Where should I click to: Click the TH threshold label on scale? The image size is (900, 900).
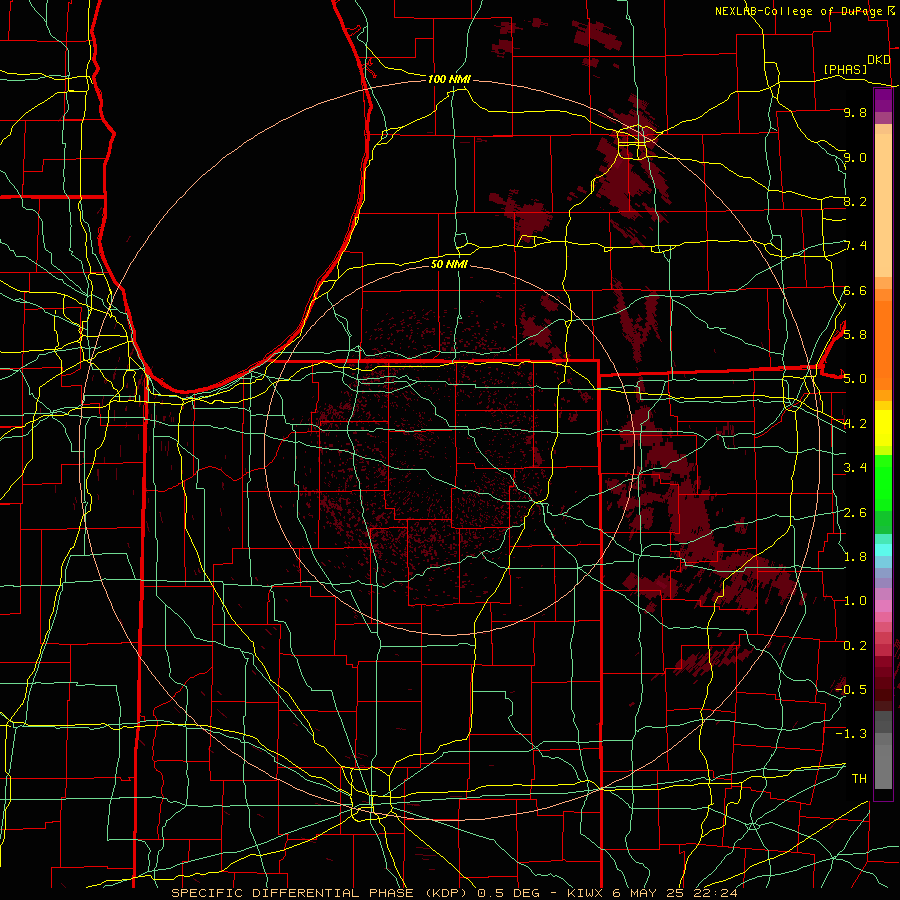click(x=859, y=778)
